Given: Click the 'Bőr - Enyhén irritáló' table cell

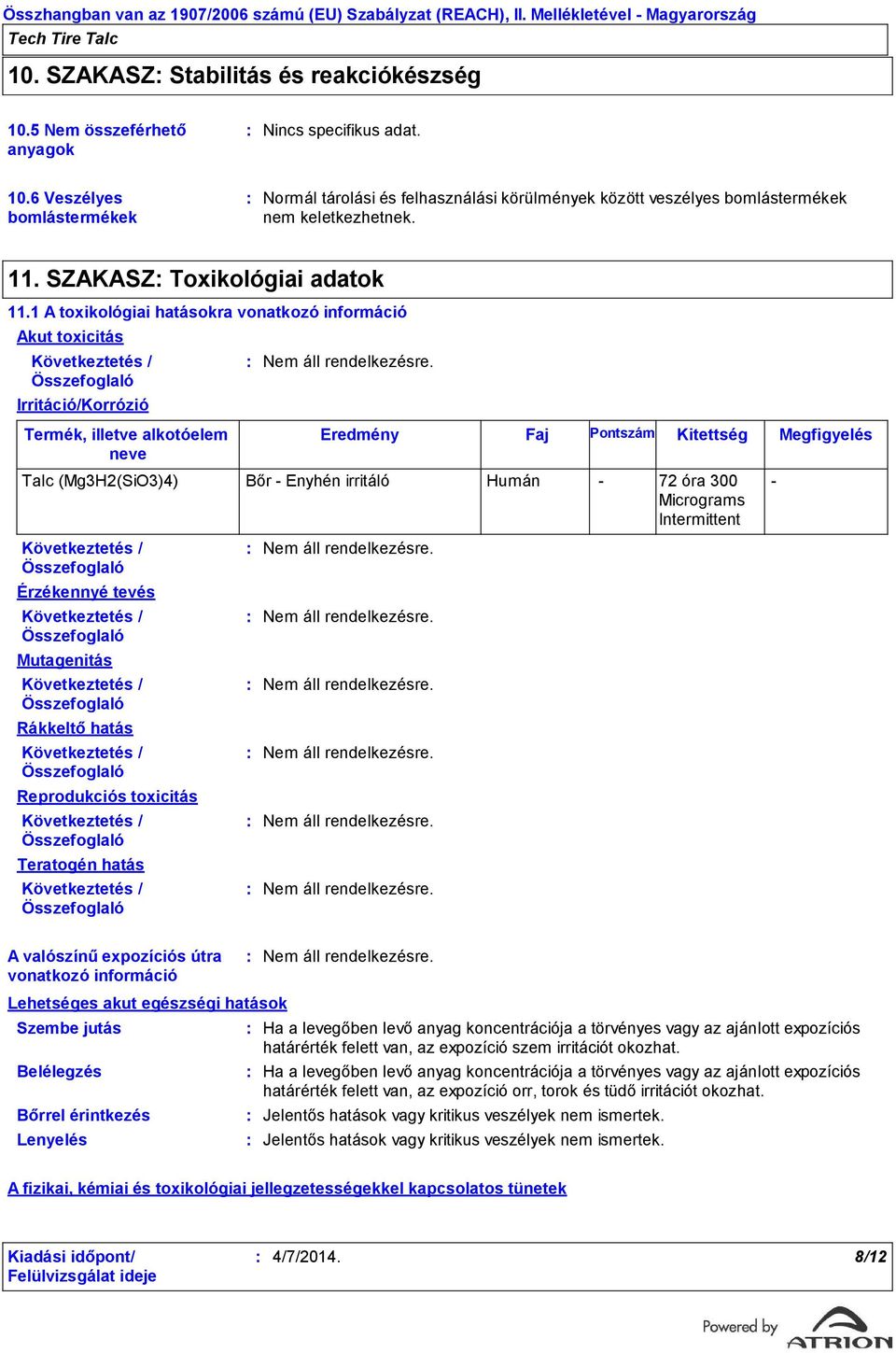Looking at the screenshot, I should click(x=317, y=481).
